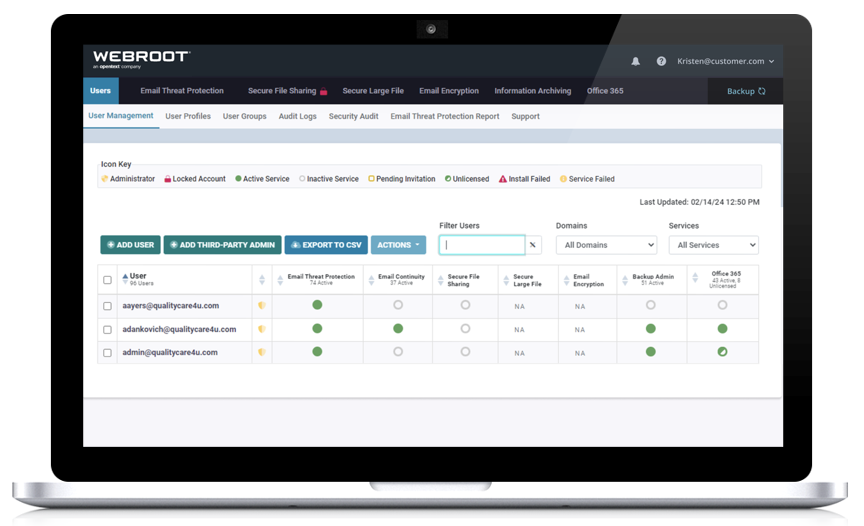
Task: Click Add Third-Party Admin button
Action: click(x=223, y=245)
